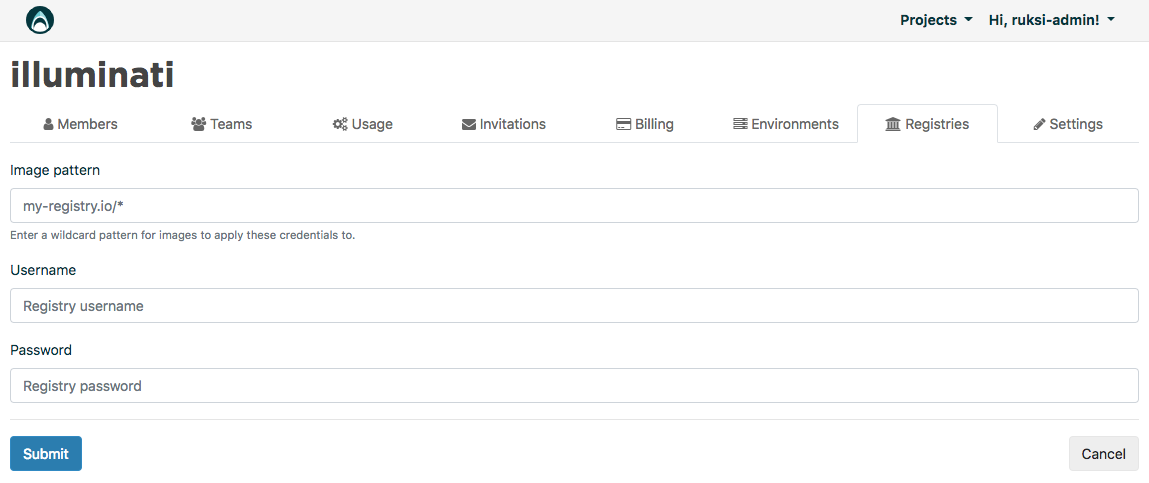The image size is (1149, 483).
Task: Click the illuminati project heading
Action: pos(92,75)
